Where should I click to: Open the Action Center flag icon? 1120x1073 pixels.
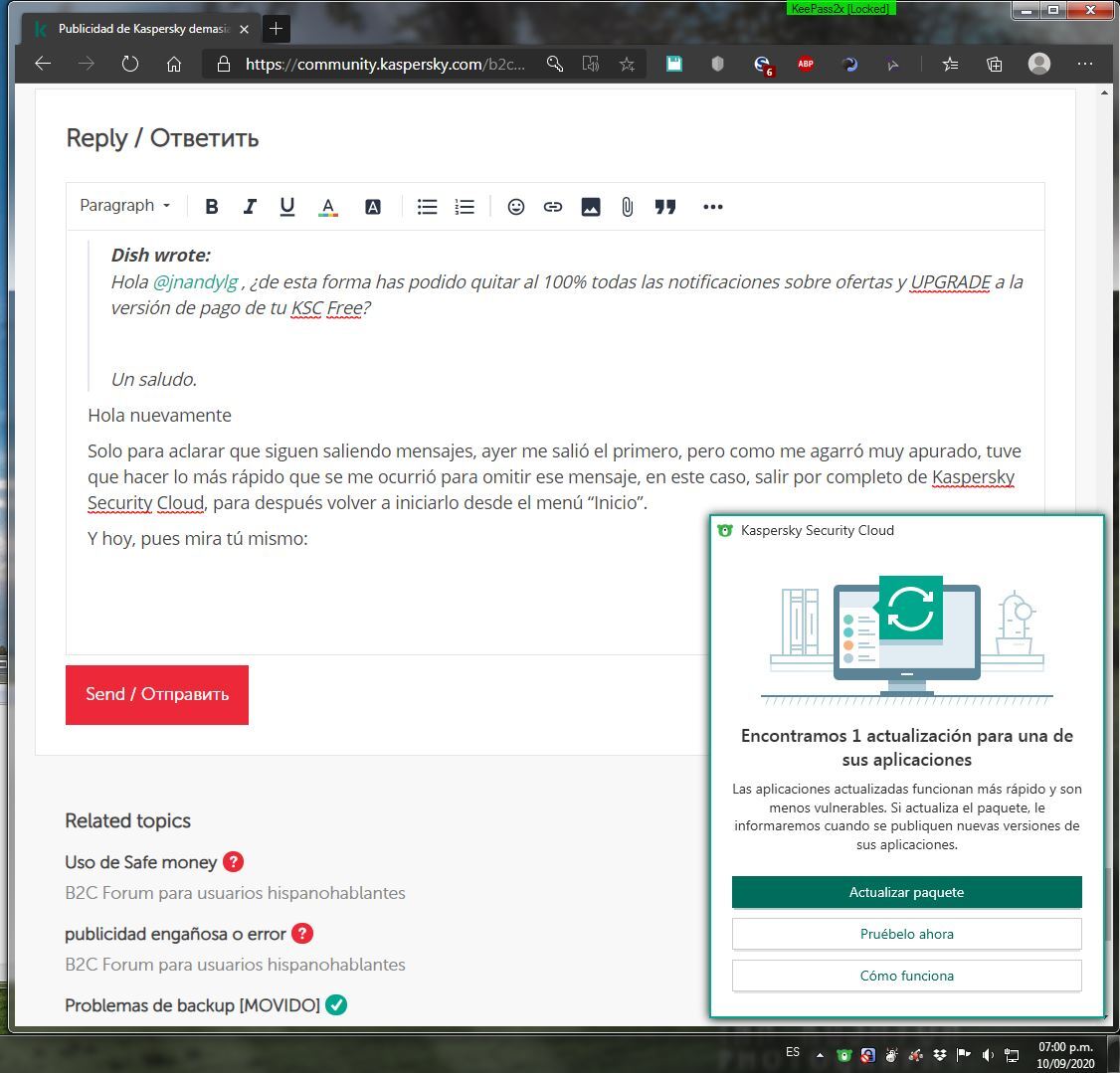(964, 1054)
